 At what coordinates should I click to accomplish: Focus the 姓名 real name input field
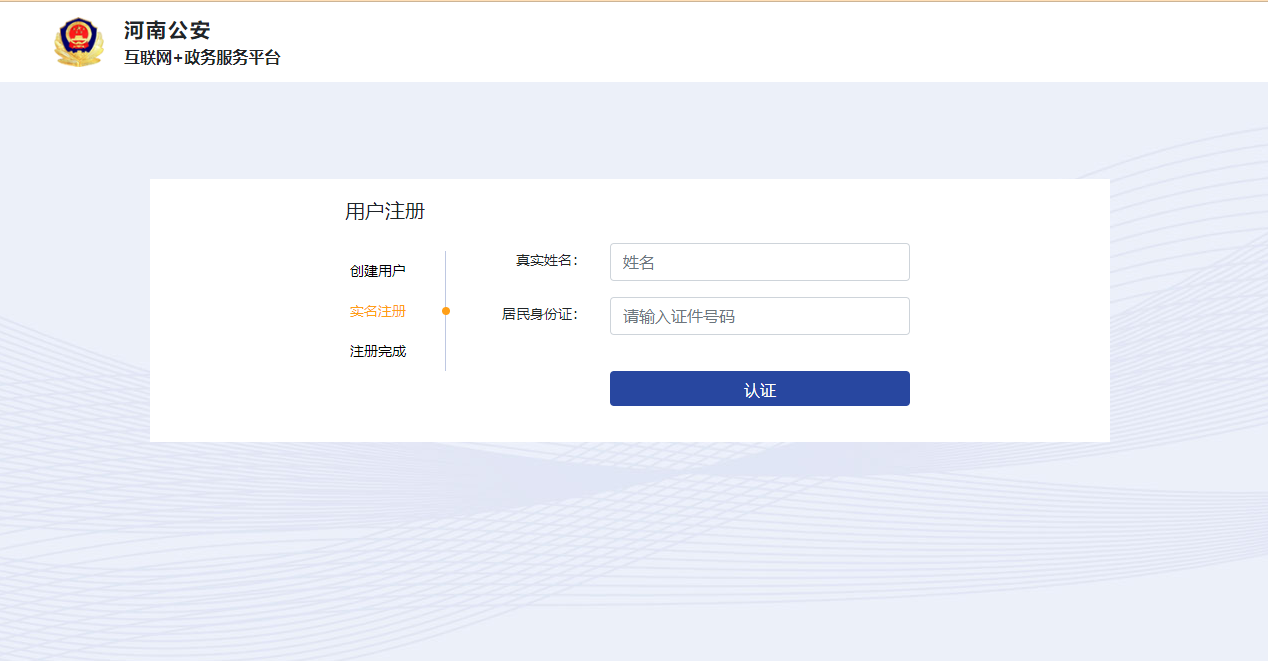click(759, 262)
